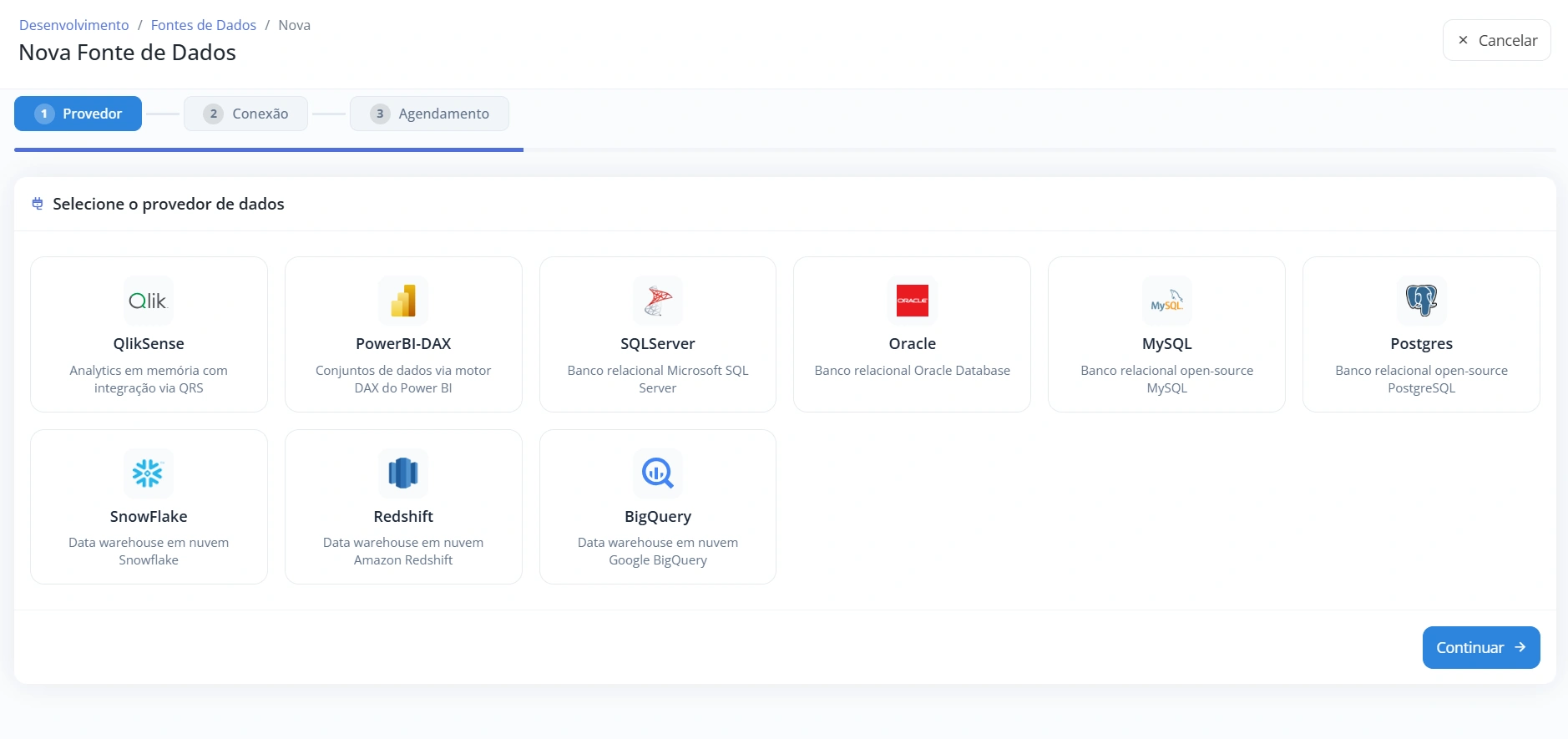Click the plug icon beside section title

point(38,204)
